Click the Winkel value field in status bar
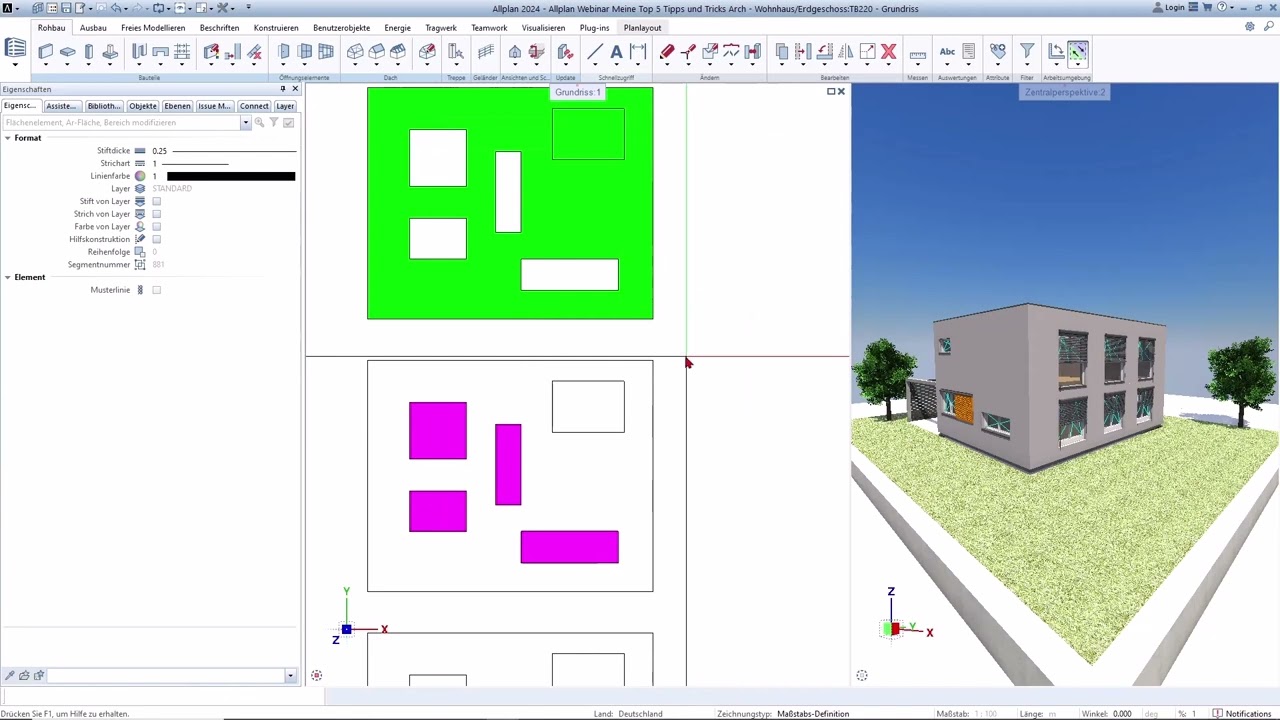Viewport: 1280px width, 720px height. pyautogui.click(x=1124, y=714)
